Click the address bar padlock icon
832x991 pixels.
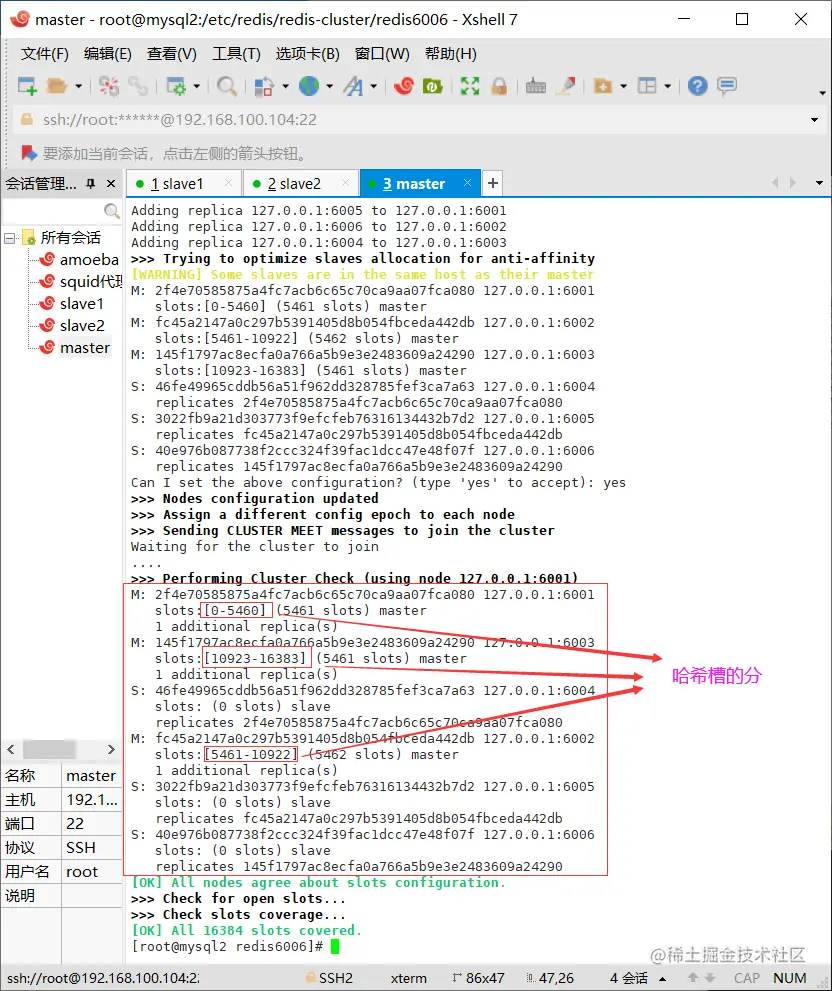[27, 119]
